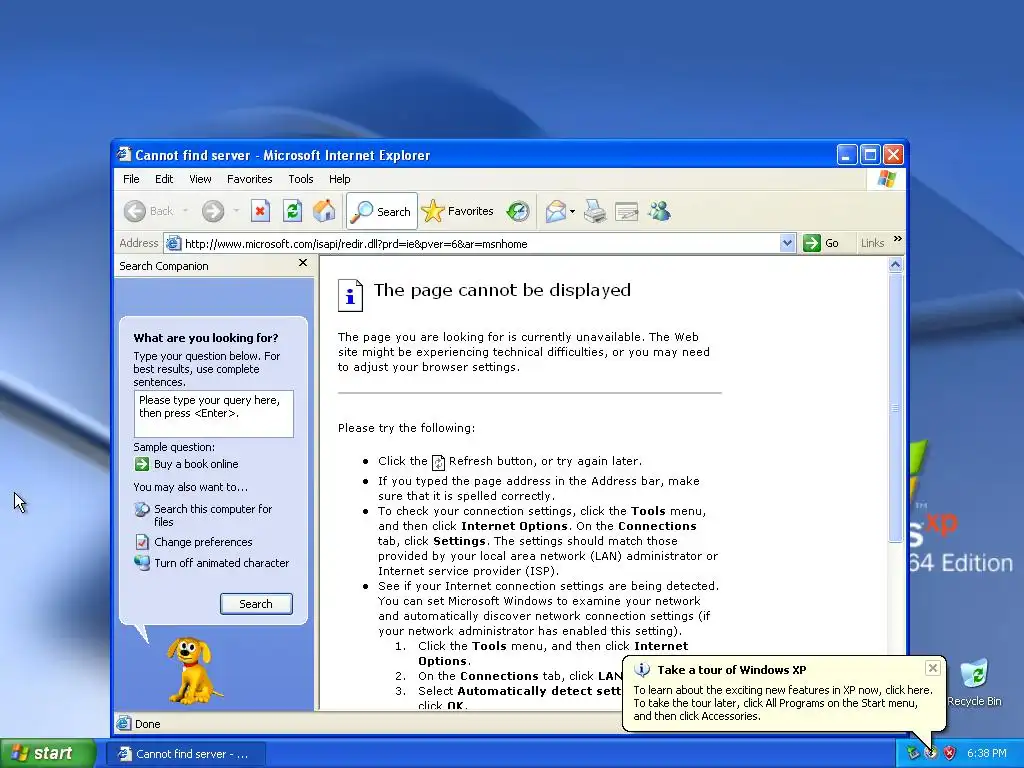1024x768 pixels.
Task: Click the green Go arrow button
Action: 812,243
